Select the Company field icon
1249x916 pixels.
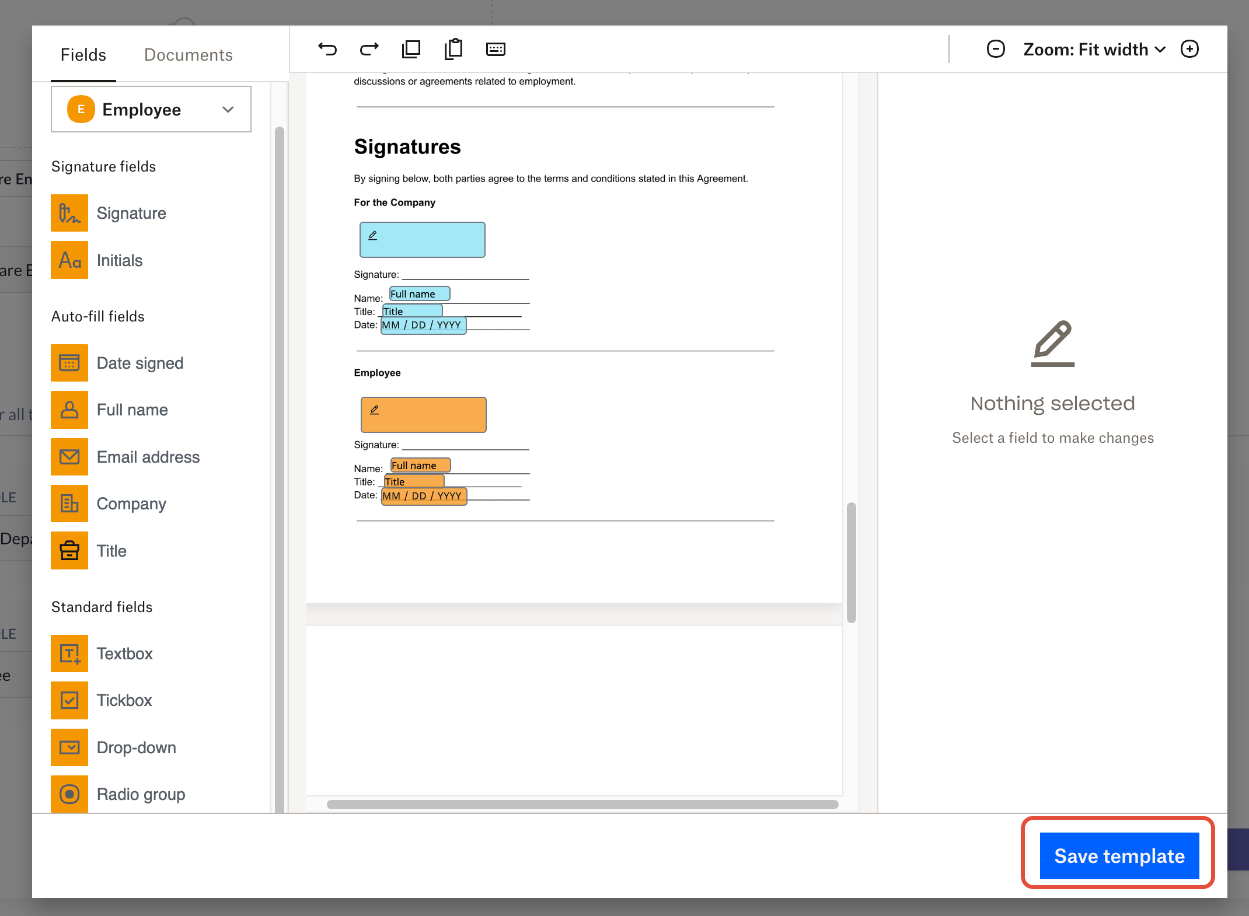tap(70, 504)
